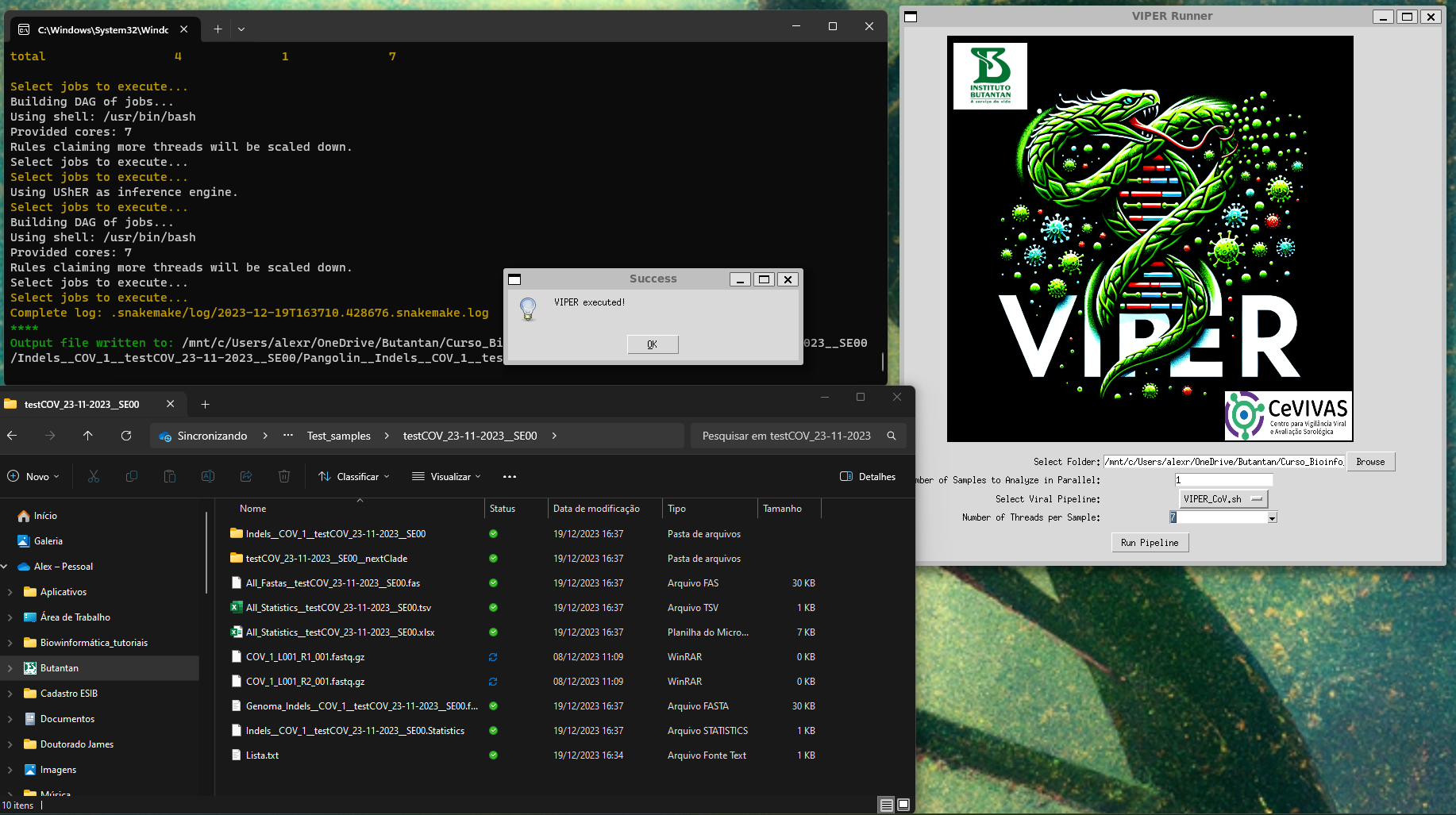Select Indels__COV_1__testCOV folder row
This screenshot has height=815, width=1456.
[x=524, y=534]
